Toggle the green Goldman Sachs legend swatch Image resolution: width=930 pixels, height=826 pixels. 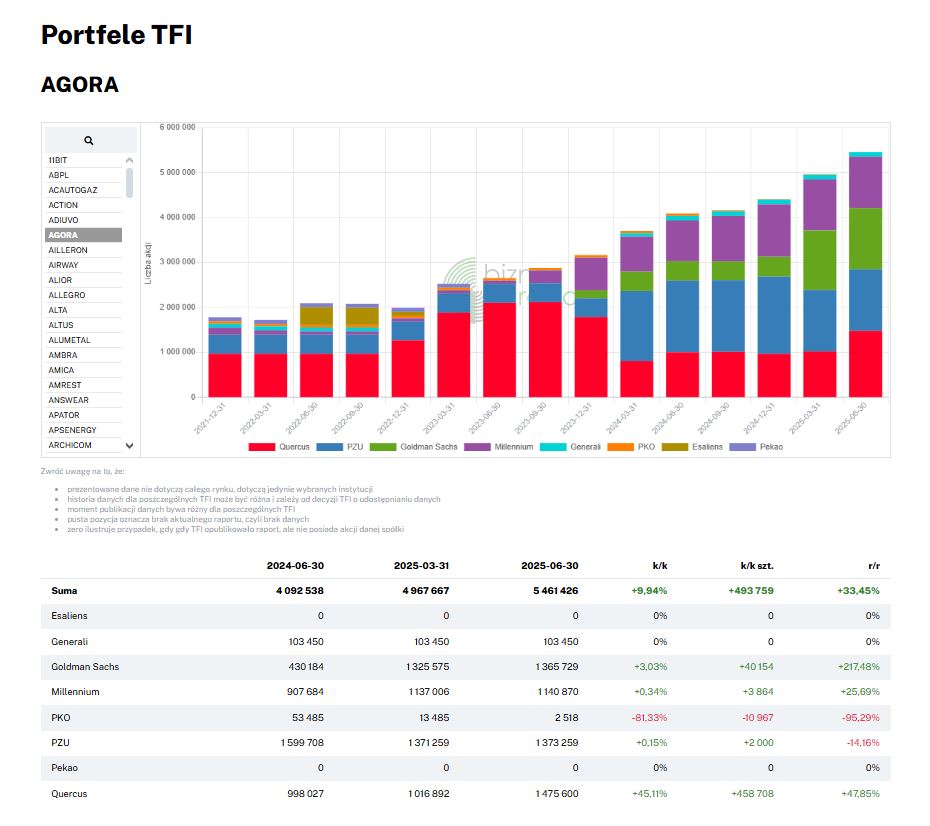383,447
